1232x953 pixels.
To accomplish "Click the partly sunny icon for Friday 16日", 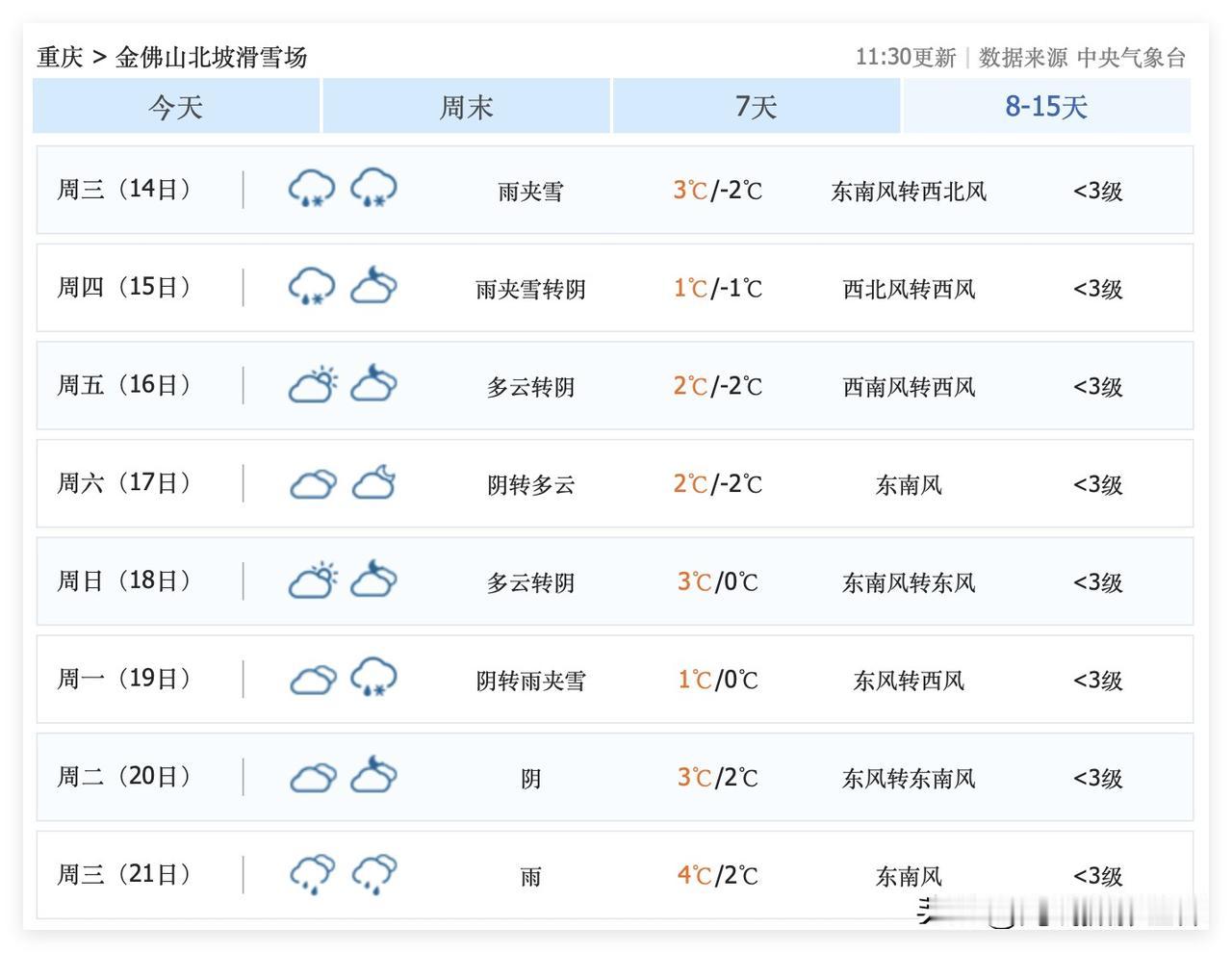I will click(312, 385).
